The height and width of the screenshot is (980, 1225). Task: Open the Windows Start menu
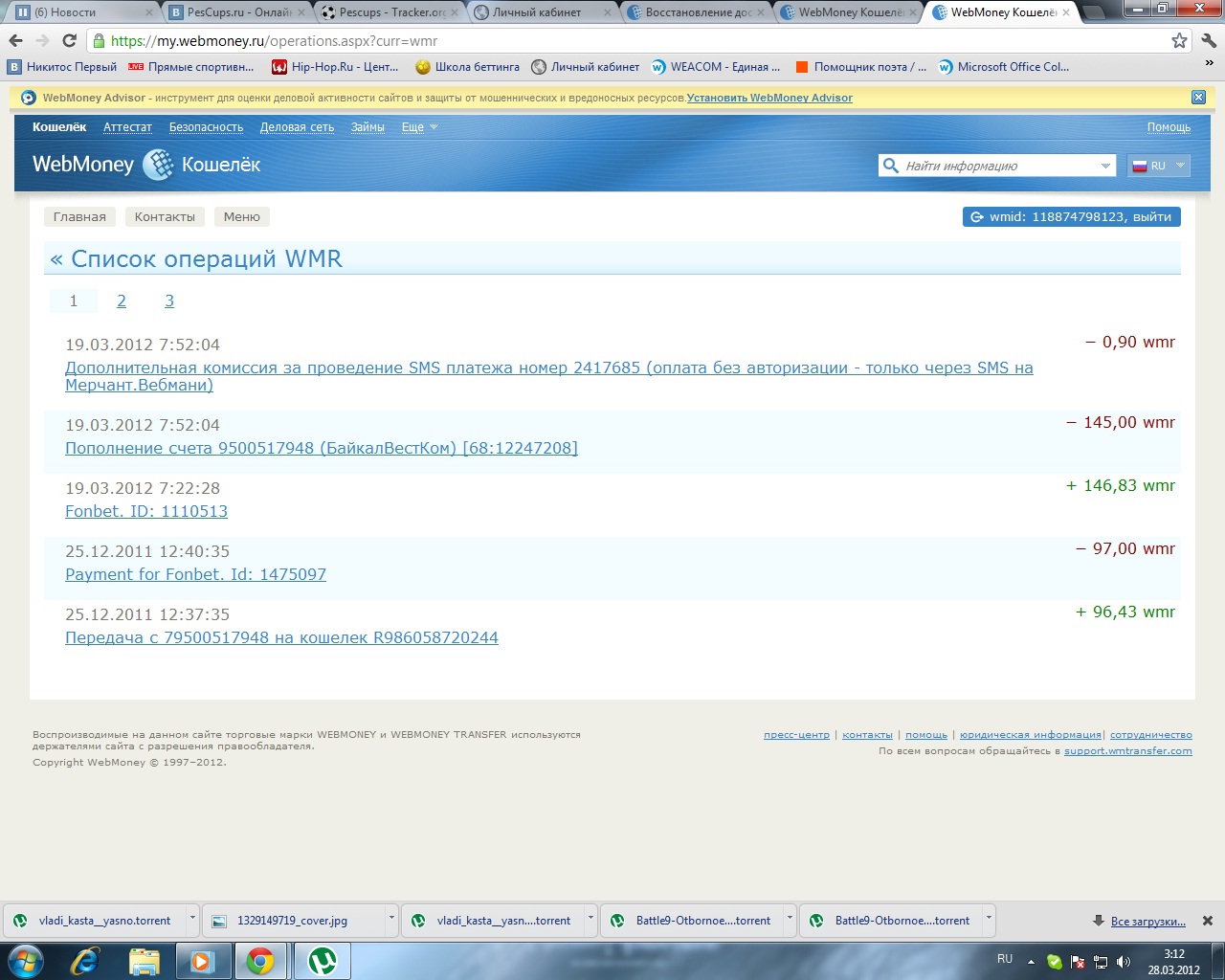26,961
